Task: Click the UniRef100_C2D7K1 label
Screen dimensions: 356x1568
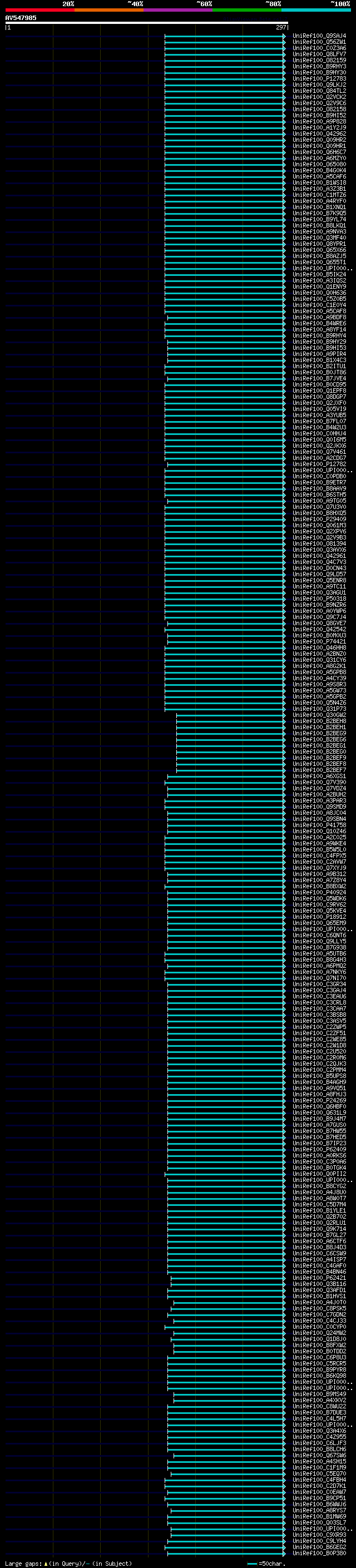Action: point(319,1486)
